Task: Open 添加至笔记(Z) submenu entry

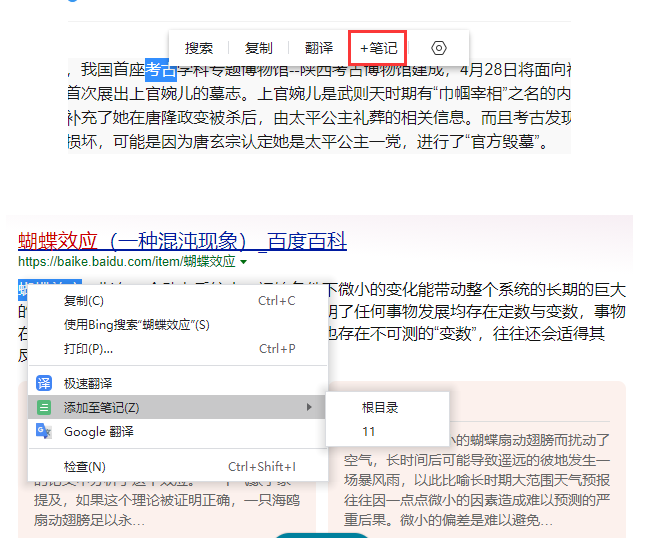Action: [x=178, y=407]
